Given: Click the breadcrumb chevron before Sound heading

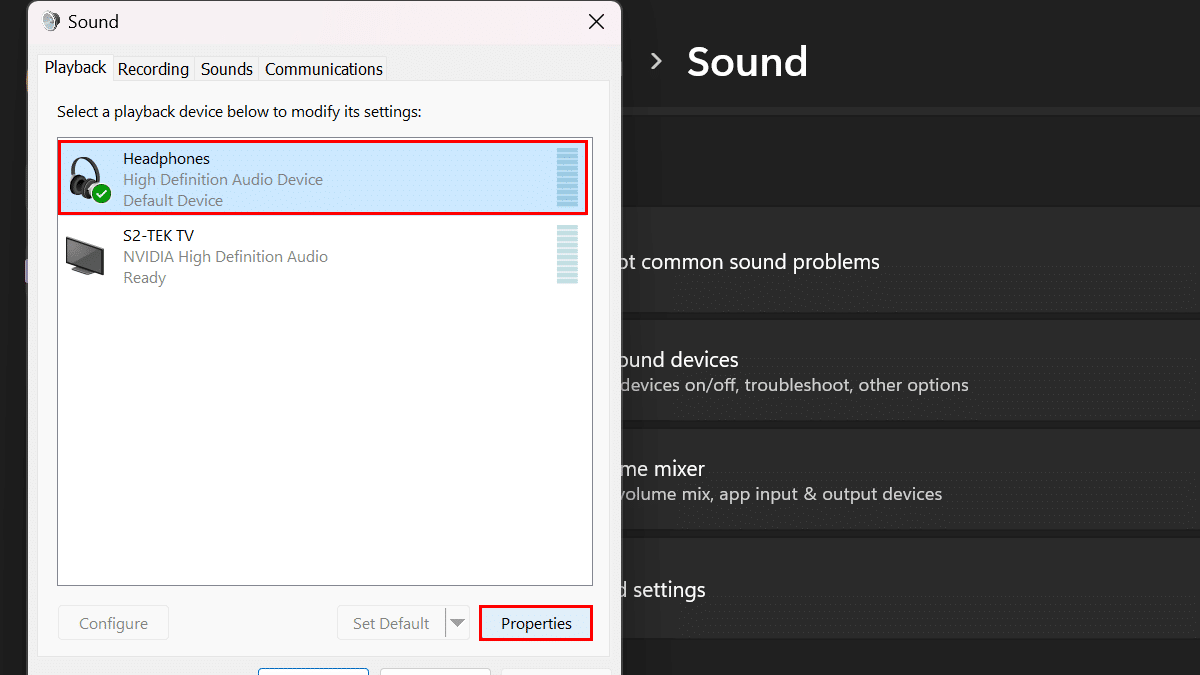Looking at the screenshot, I should [x=656, y=62].
